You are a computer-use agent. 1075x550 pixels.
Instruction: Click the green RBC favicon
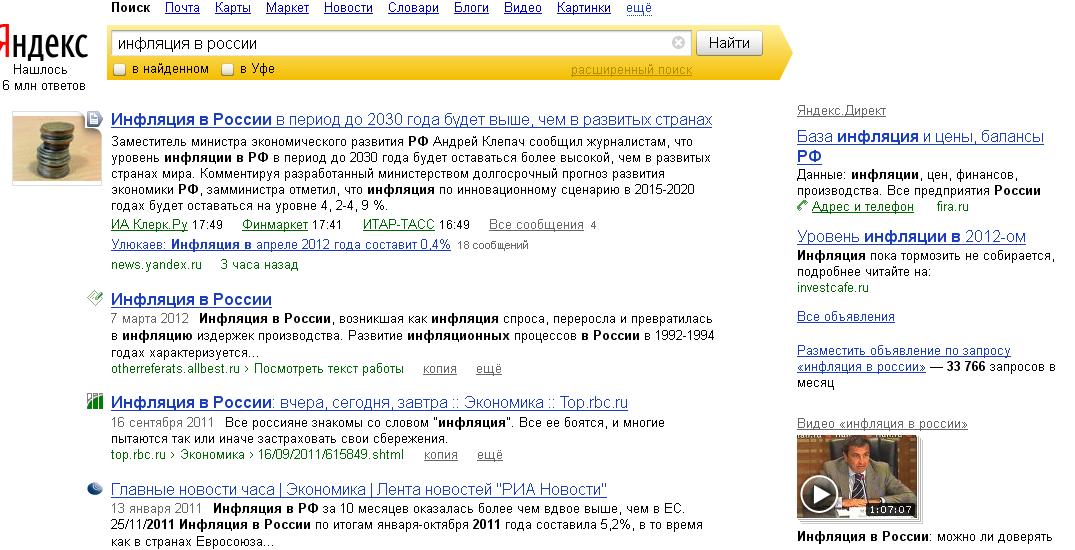(95, 401)
